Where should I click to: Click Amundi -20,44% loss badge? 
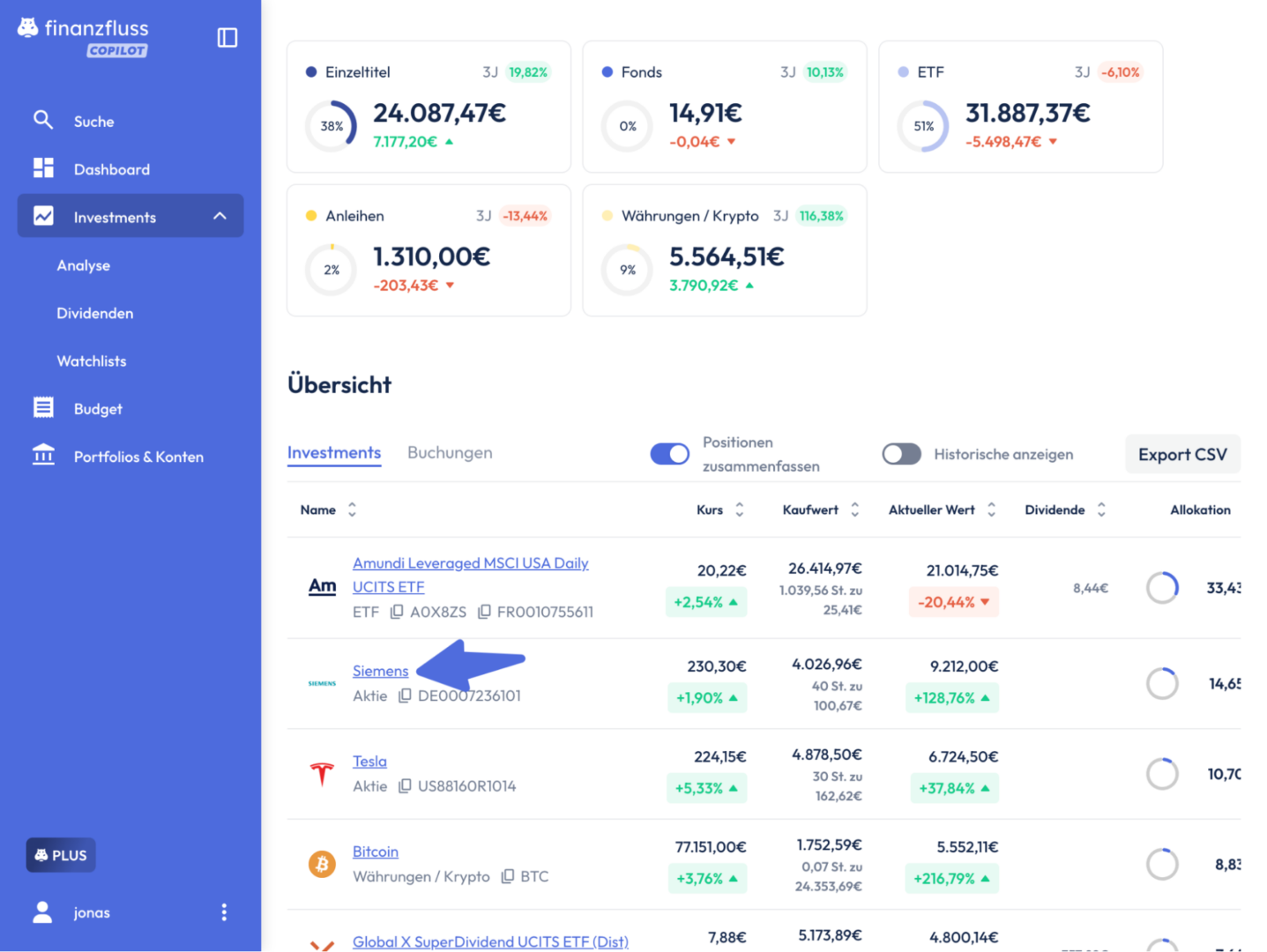coord(953,602)
